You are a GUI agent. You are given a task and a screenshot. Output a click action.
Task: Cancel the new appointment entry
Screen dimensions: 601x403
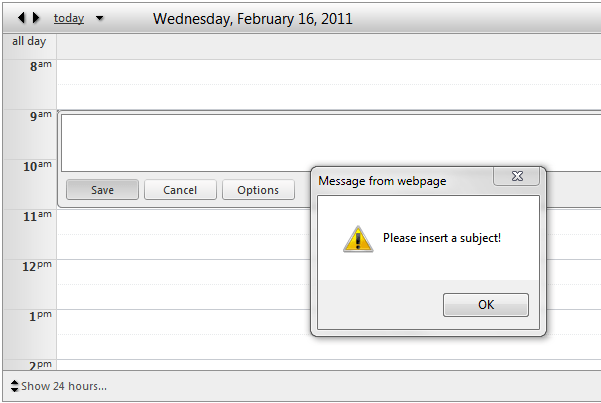[x=180, y=190]
